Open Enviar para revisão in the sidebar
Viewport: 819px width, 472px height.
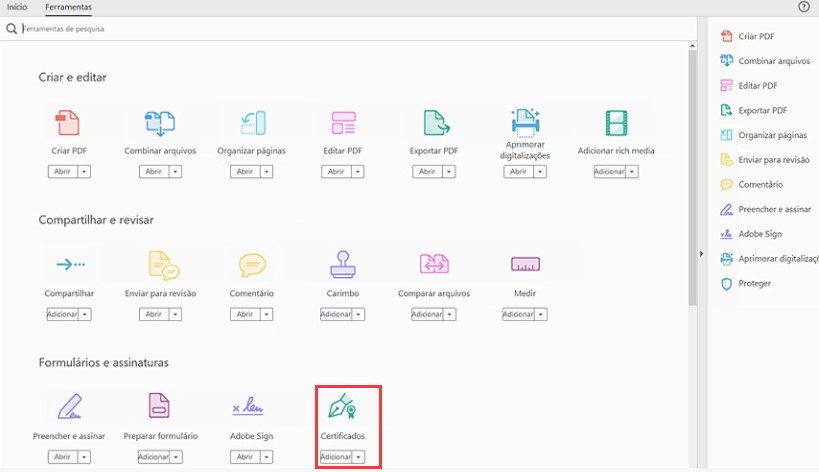(x=765, y=160)
